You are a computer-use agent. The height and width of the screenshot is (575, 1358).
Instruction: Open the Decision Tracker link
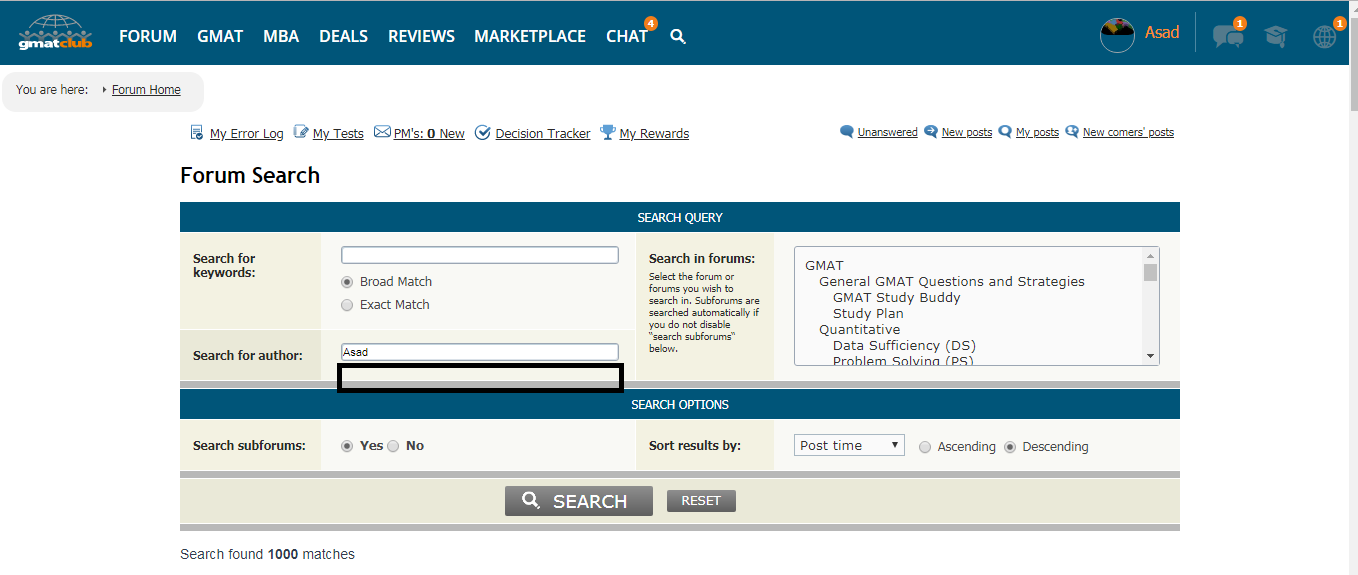point(543,134)
